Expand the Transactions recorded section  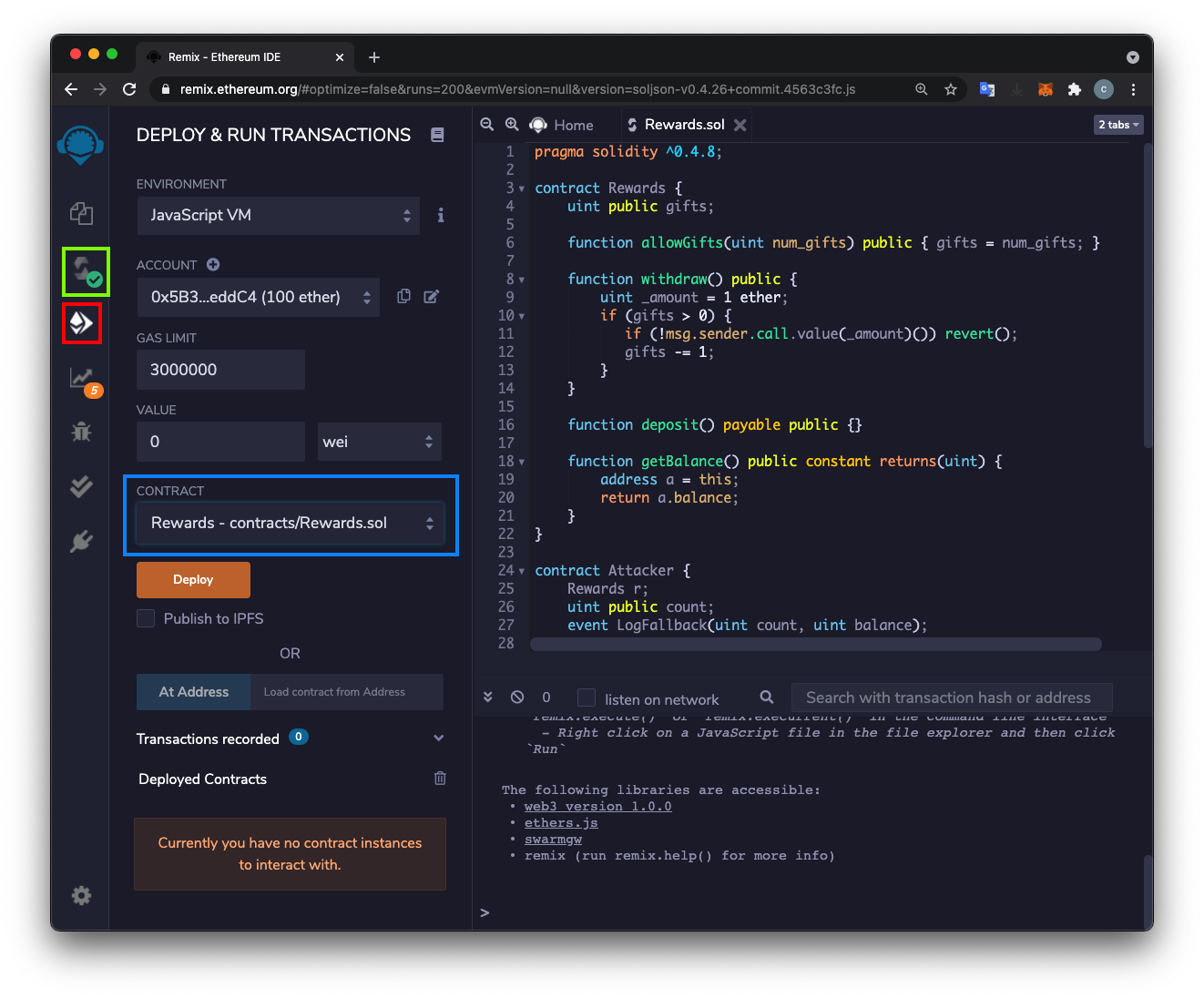pos(438,738)
